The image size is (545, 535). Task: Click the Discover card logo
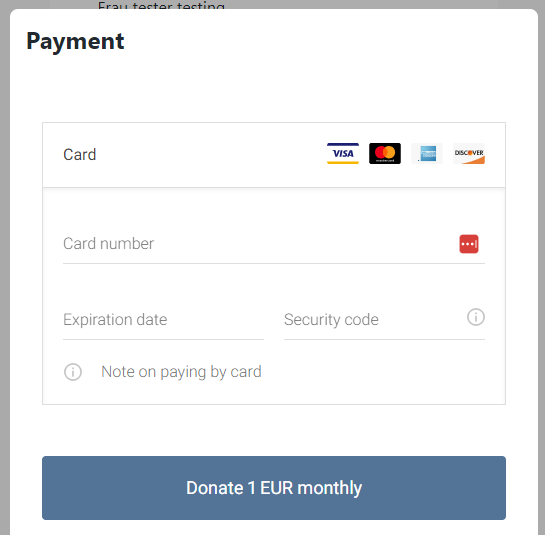pyautogui.click(x=469, y=153)
